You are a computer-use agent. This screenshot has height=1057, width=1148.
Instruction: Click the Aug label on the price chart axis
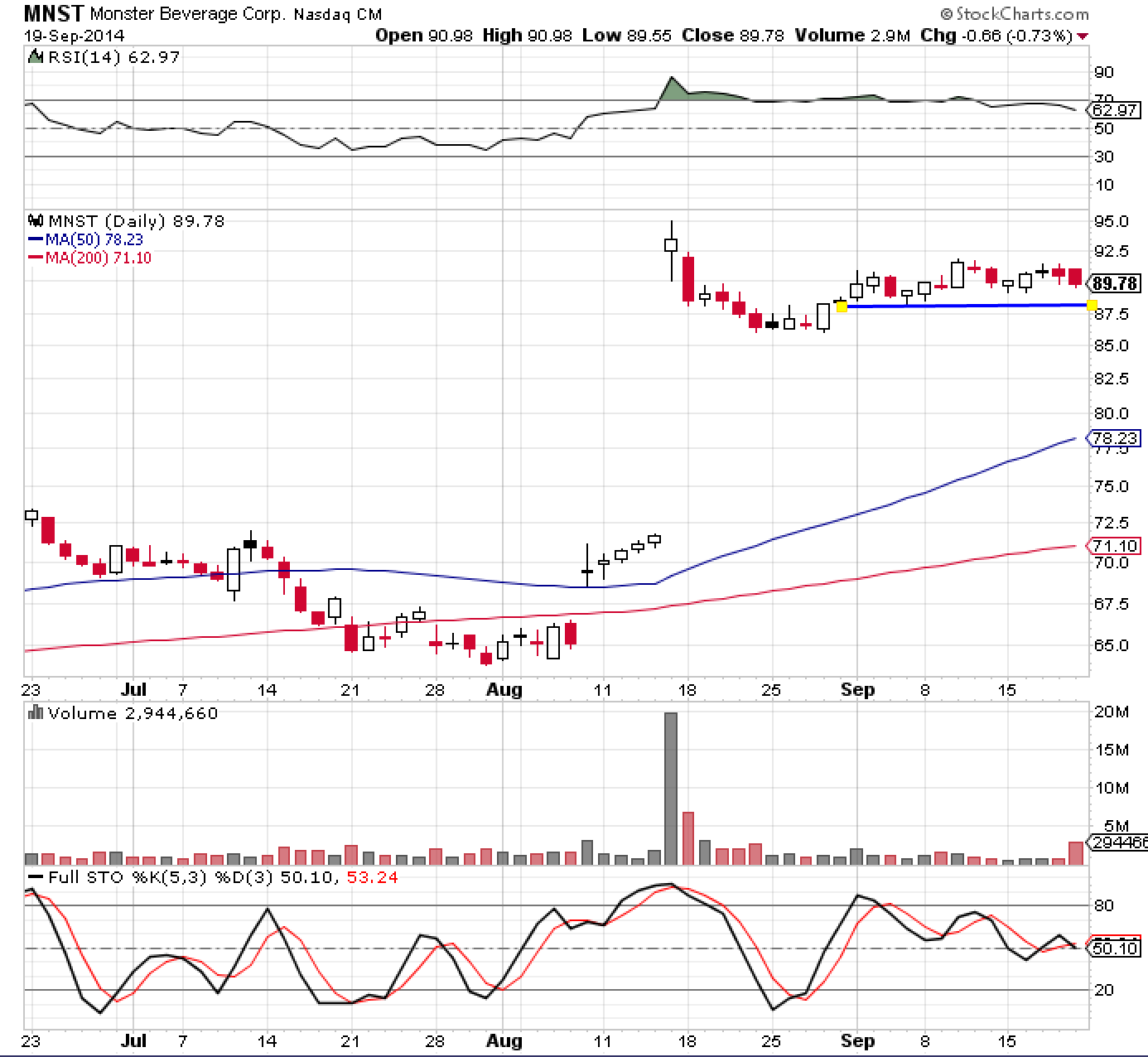pyautogui.click(x=504, y=690)
